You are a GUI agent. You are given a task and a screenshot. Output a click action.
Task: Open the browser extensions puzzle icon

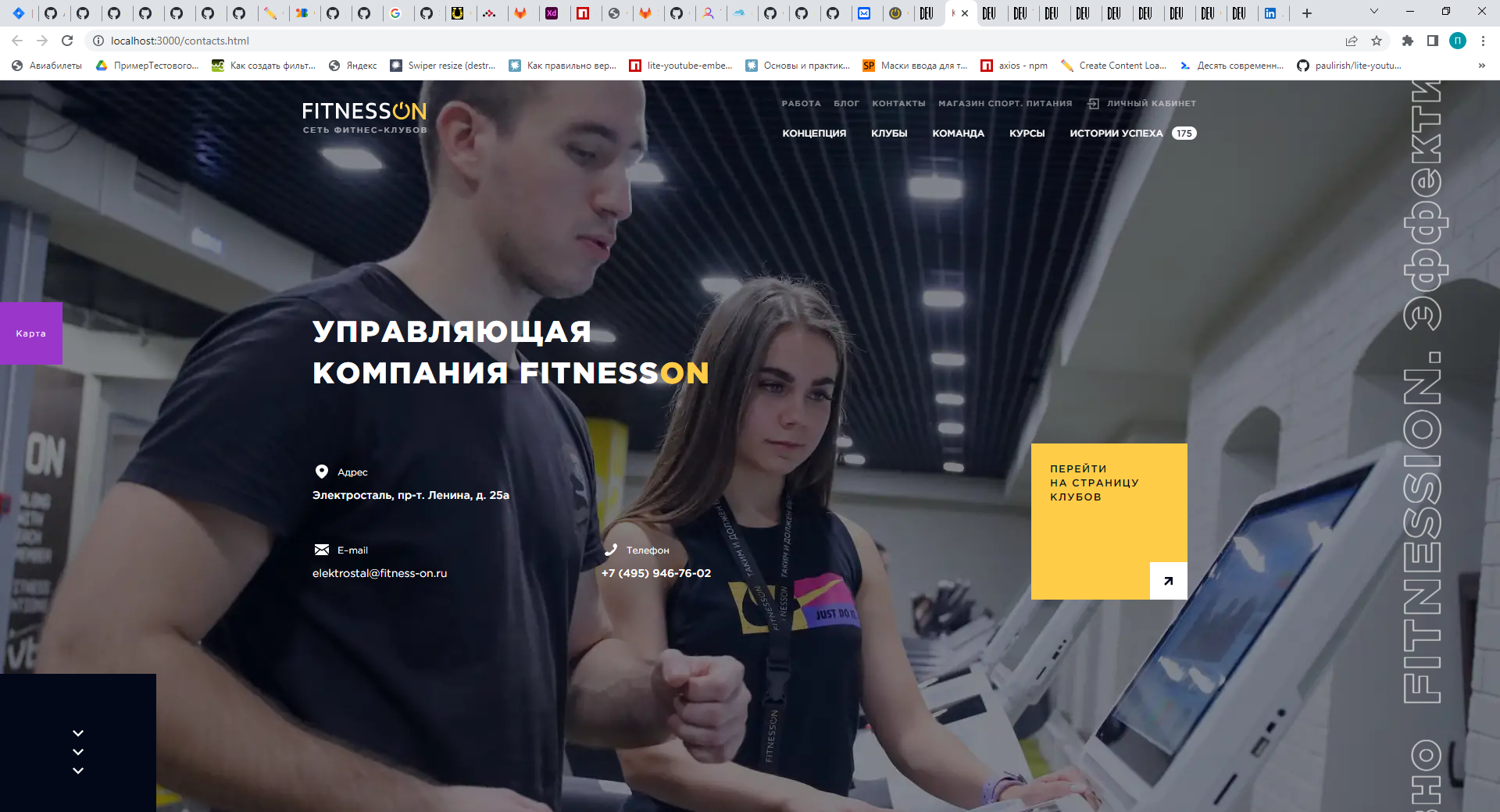coord(1407,41)
